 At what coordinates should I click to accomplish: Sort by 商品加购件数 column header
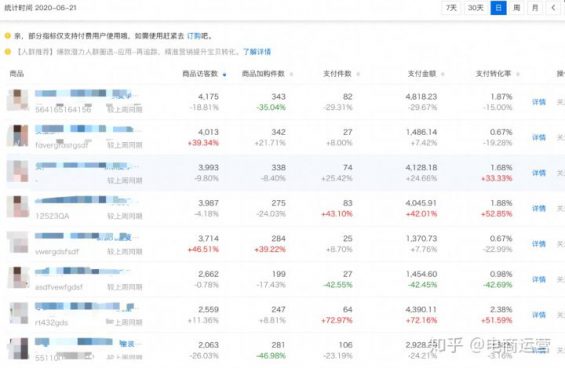click(x=267, y=74)
